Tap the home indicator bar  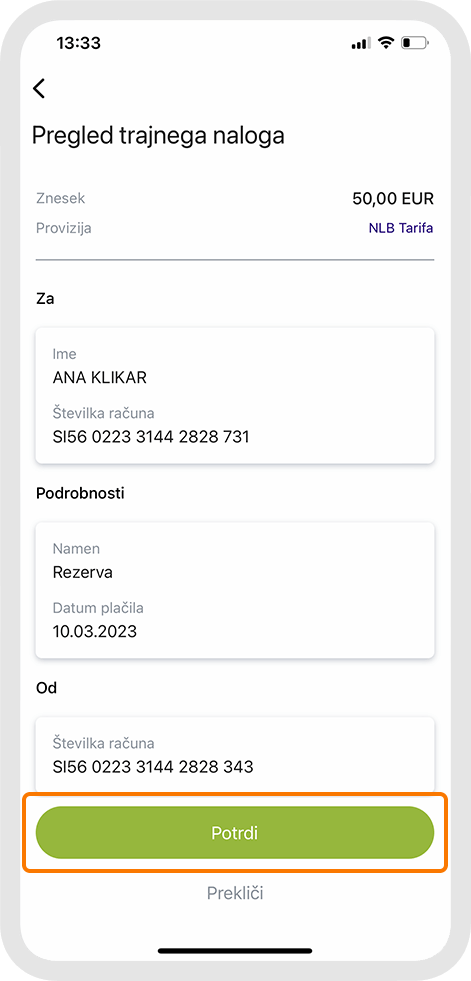(x=235, y=951)
